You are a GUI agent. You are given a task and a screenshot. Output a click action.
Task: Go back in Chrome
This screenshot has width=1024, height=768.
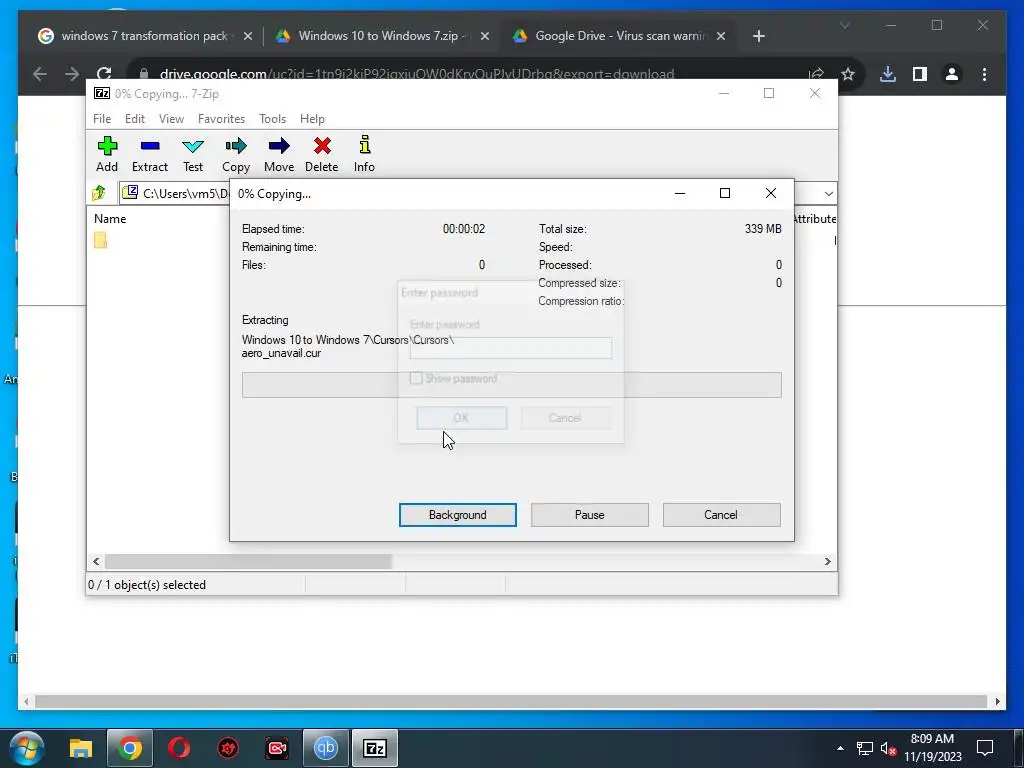(40, 74)
